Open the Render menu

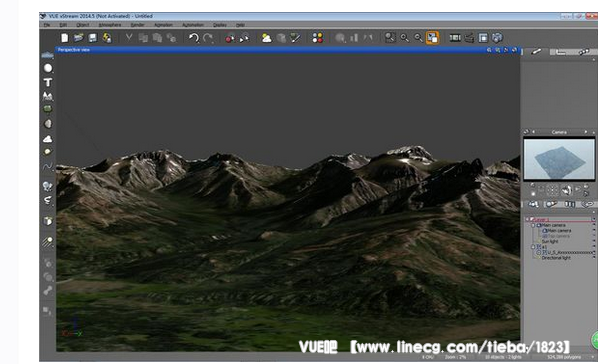click(137, 25)
